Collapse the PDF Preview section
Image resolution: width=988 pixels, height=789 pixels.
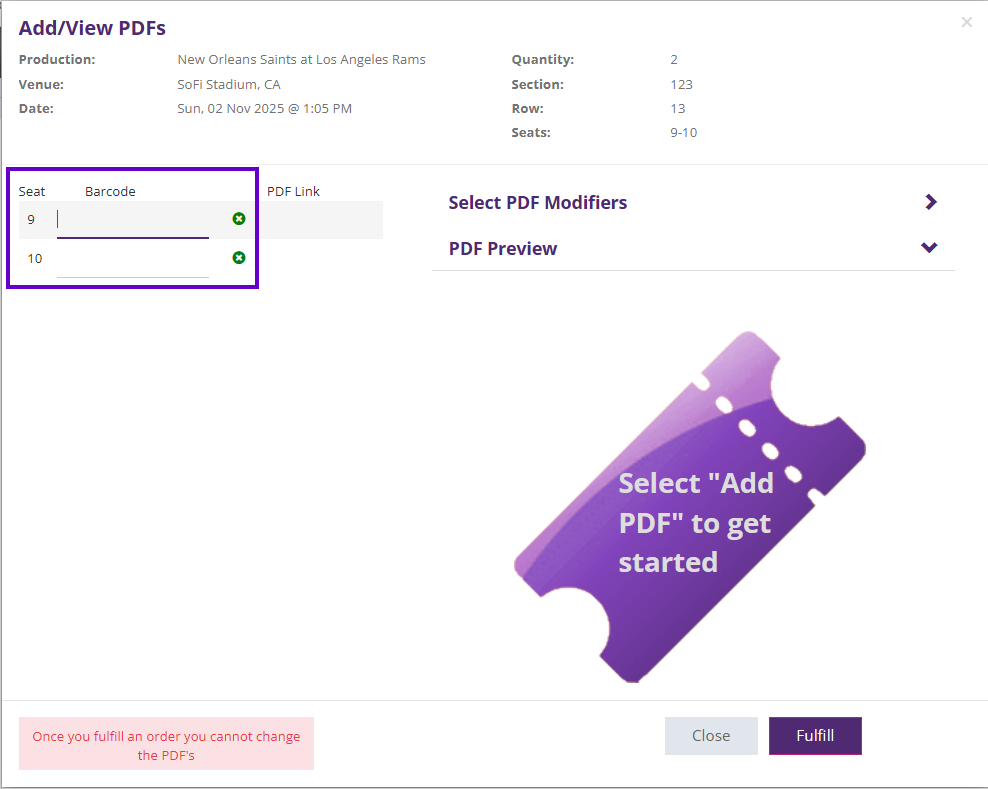click(x=503, y=248)
